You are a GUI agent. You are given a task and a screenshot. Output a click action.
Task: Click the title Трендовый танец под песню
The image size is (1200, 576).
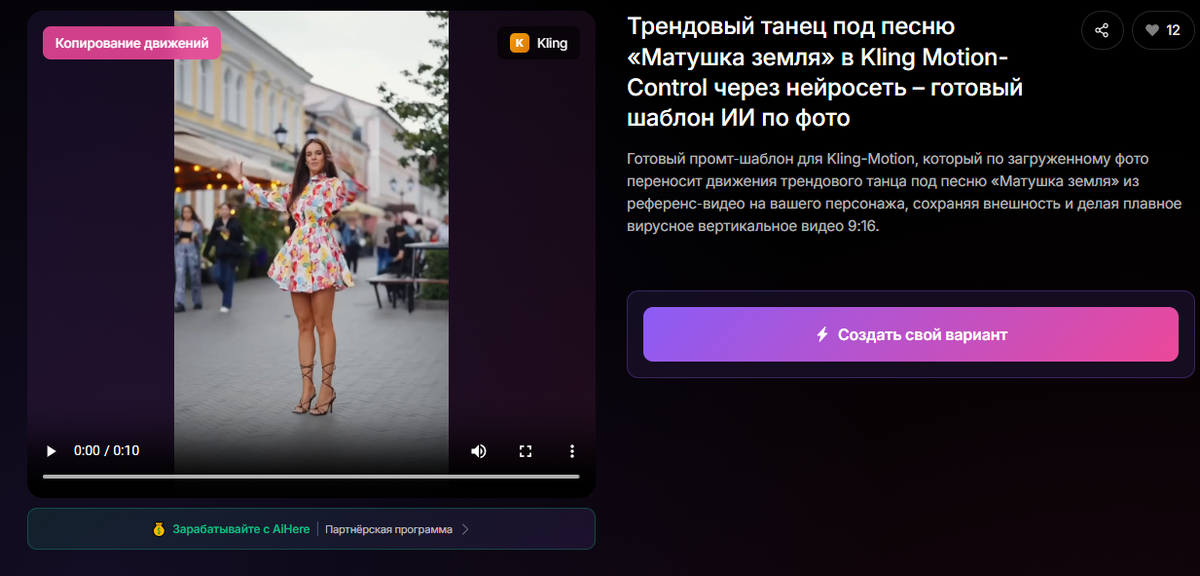click(x=824, y=71)
